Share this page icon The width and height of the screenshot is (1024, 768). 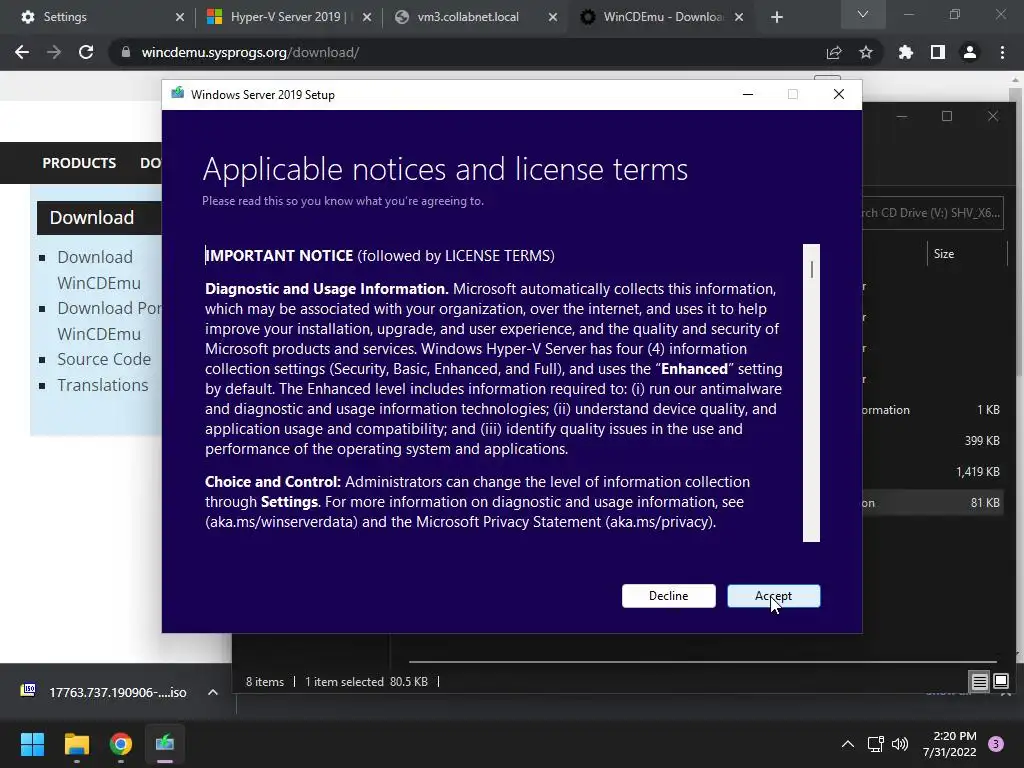click(x=834, y=52)
